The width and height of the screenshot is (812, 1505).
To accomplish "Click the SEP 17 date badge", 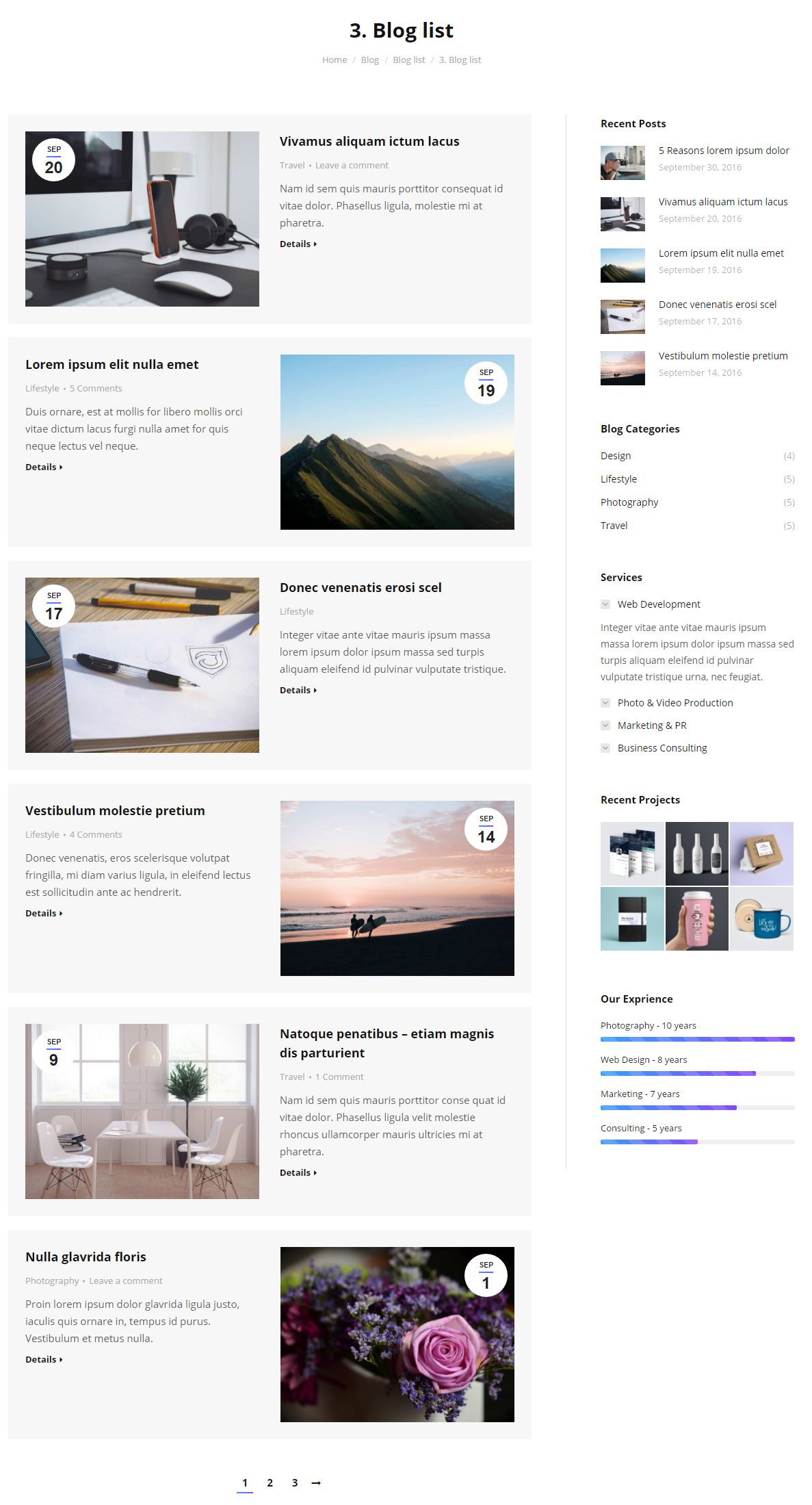I will click(54, 606).
